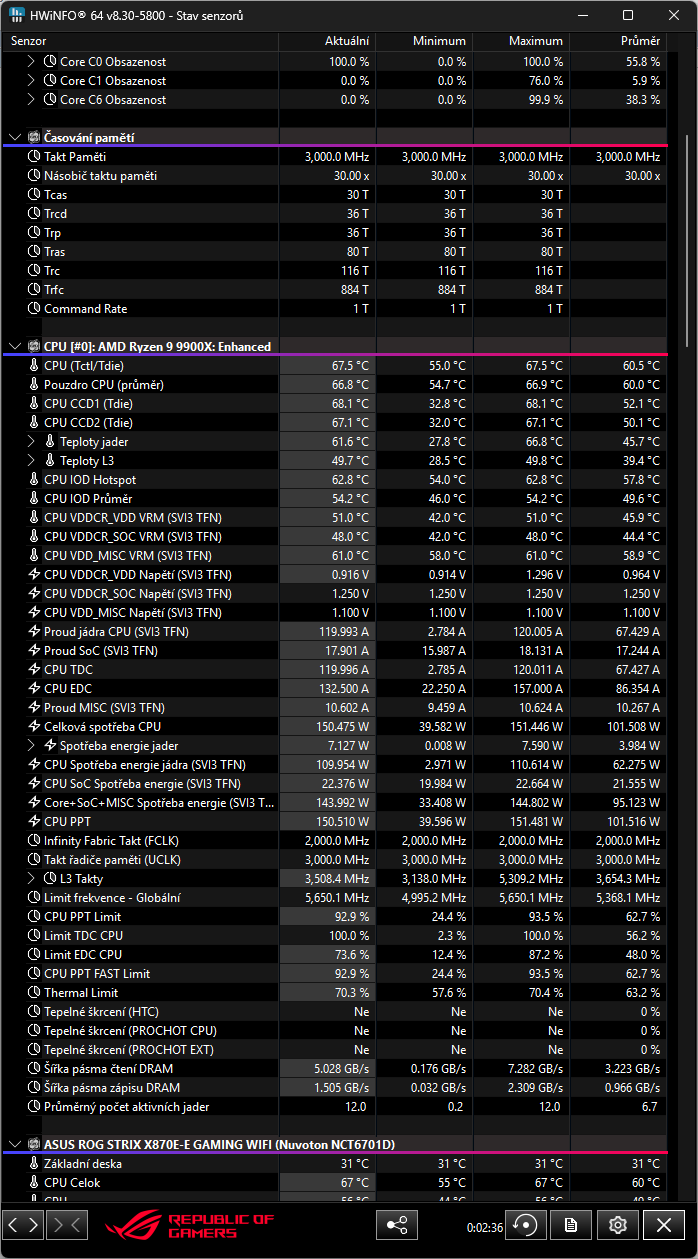Click clock icon beside Takt Paměti
The height and width of the screenshot is (1259, 698).
coord(34,157)
